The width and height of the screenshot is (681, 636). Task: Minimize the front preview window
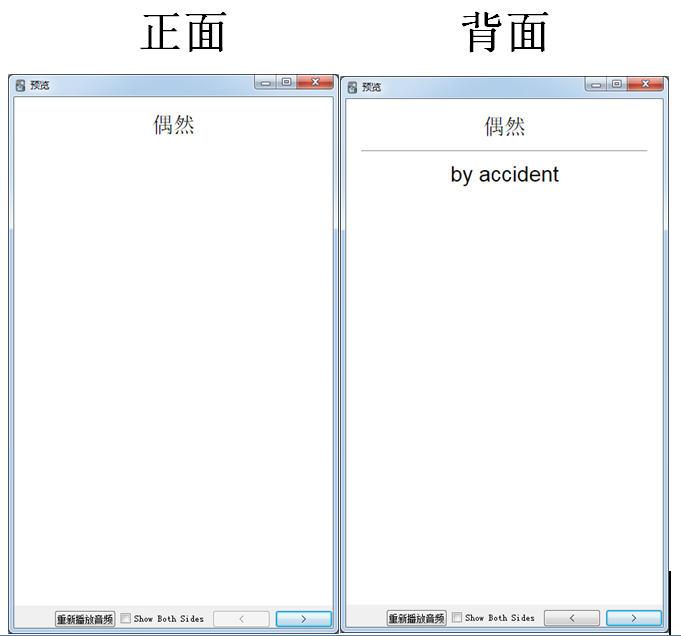[265, 82]
